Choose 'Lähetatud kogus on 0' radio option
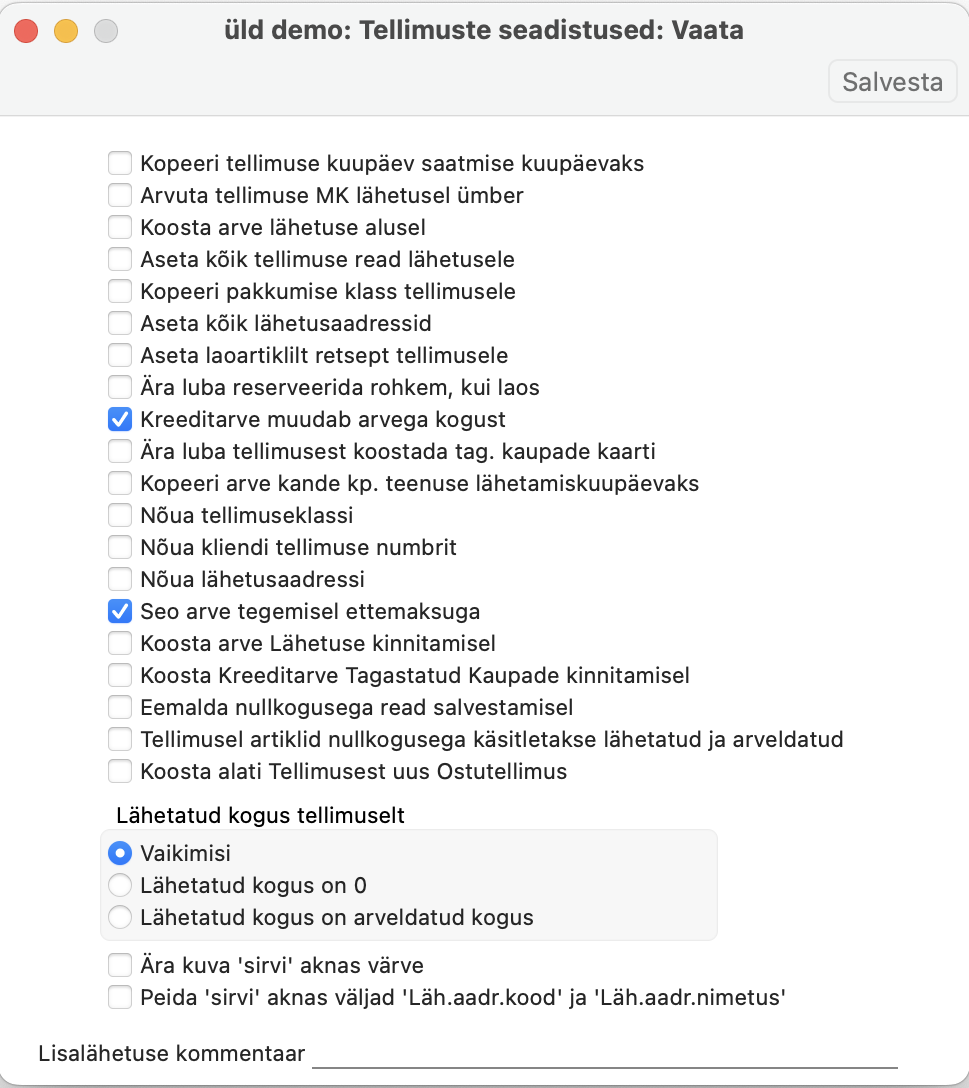969x1088 pixels. click(x=120, y=885)
